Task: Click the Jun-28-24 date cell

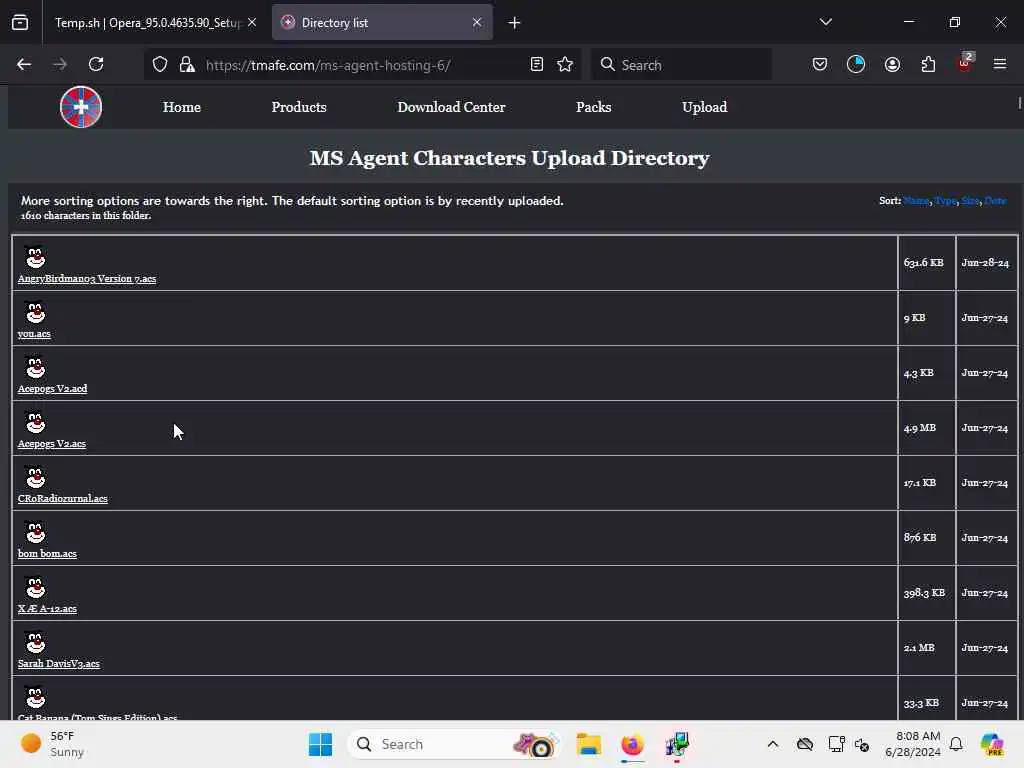Action: [x=986, y=263]
